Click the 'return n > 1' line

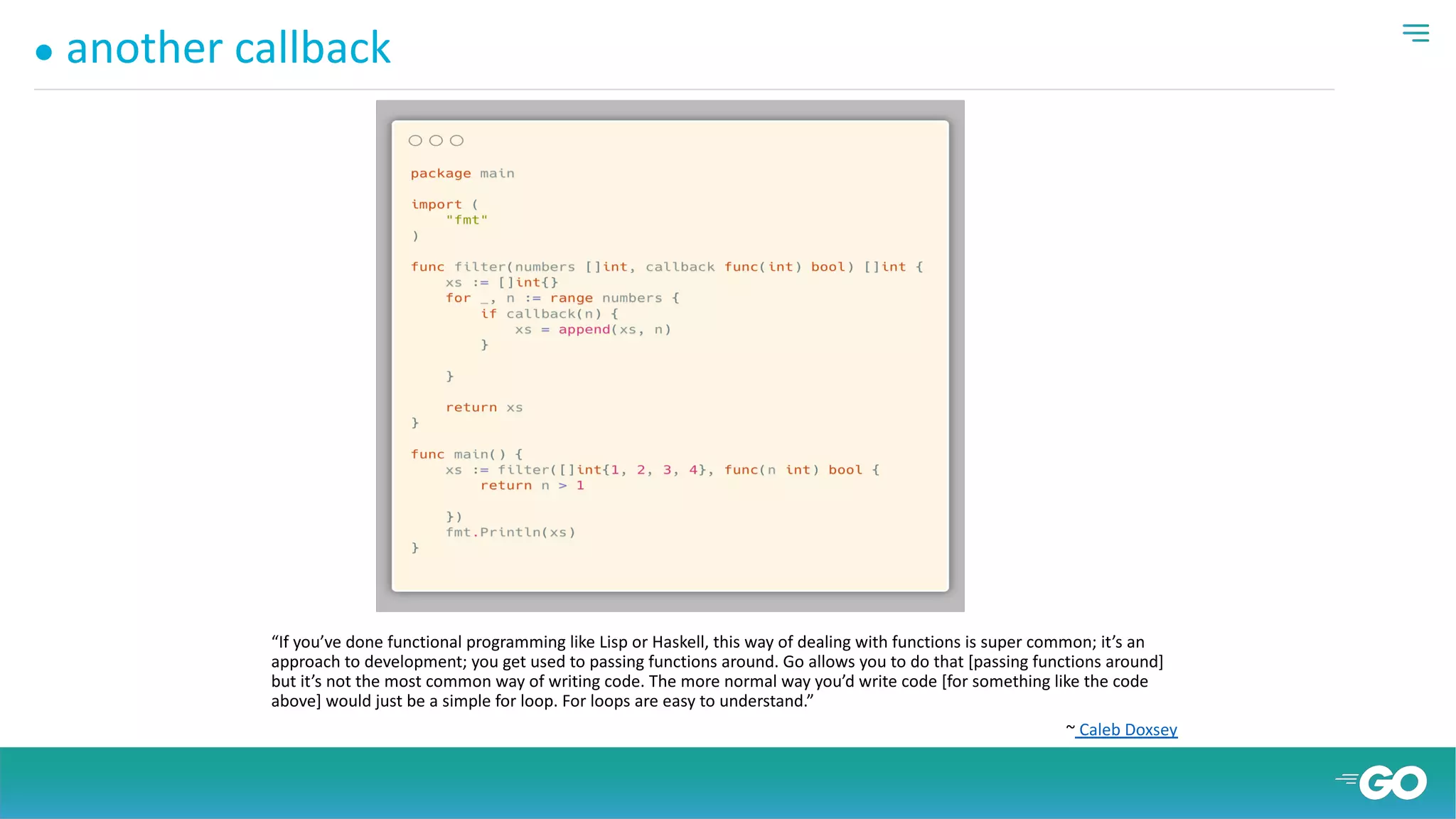pyautogui.click(x=532, y=486)
